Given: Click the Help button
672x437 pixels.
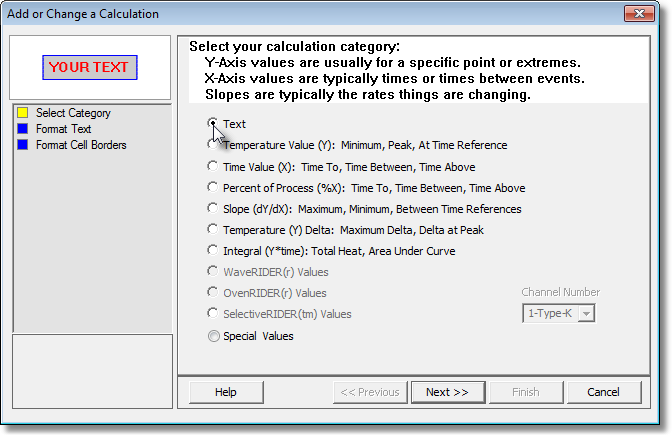Looking at the screenshot, I should tap(226, 392).
